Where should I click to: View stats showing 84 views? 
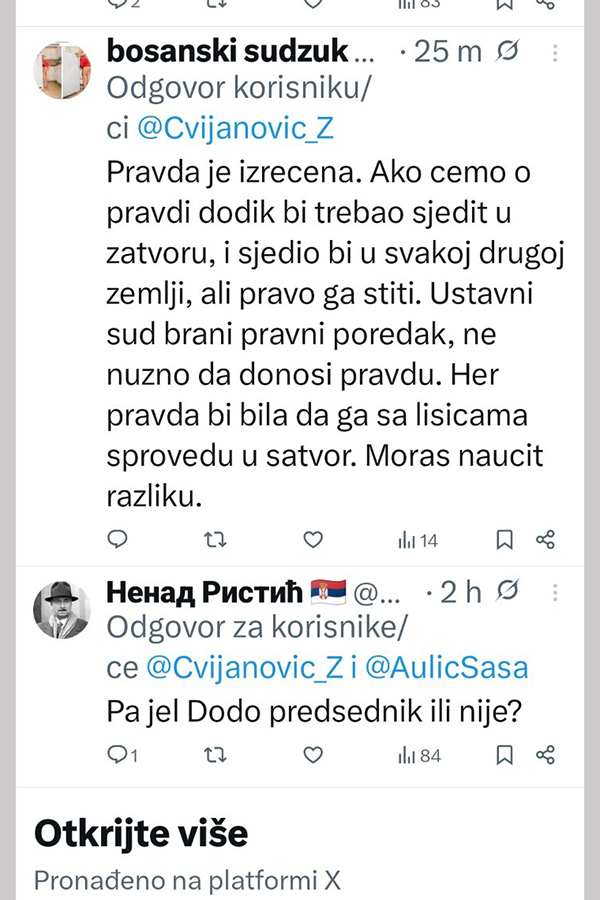[x=419, y=755]
